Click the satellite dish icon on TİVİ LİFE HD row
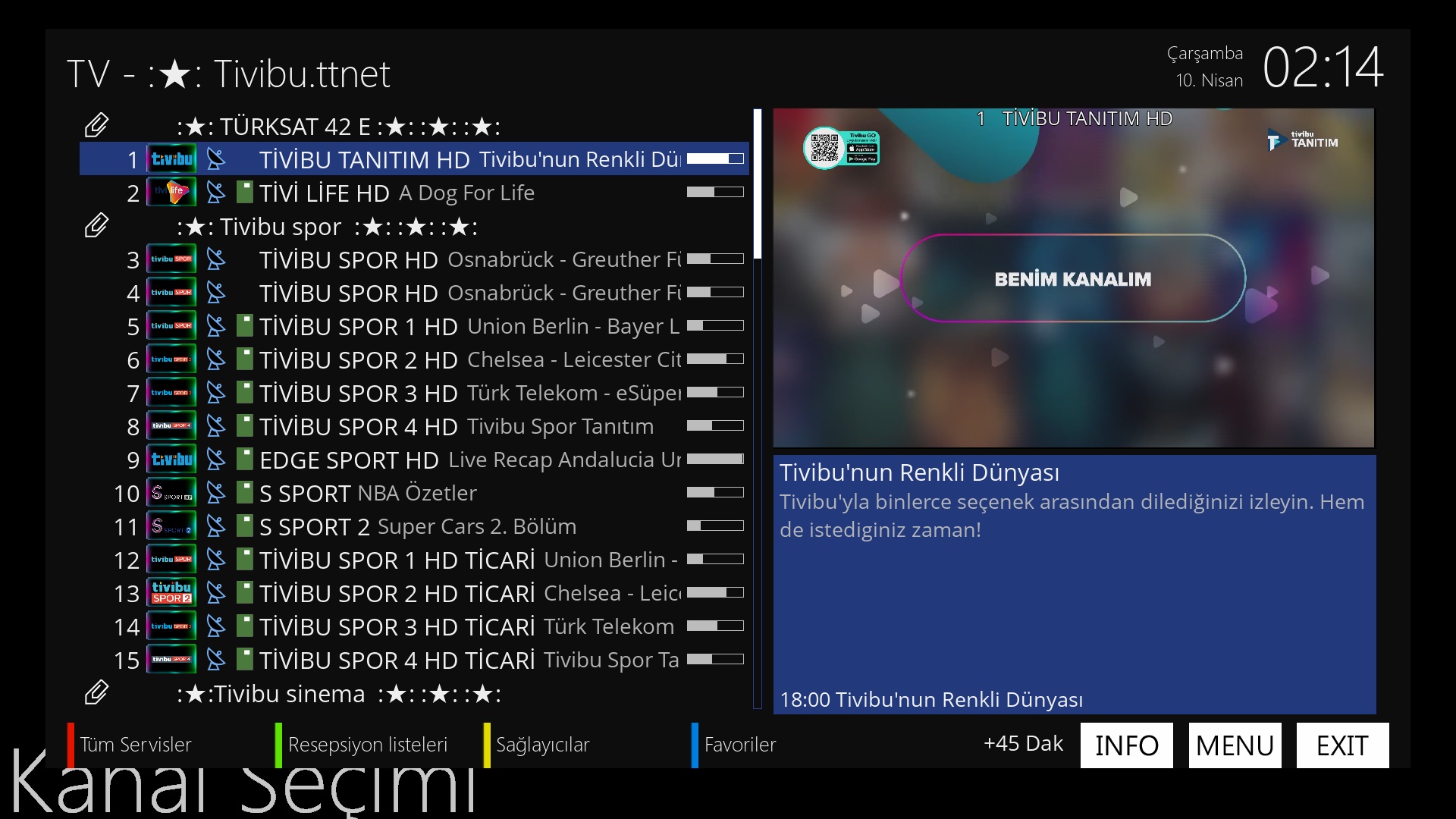 click(216, 193)
